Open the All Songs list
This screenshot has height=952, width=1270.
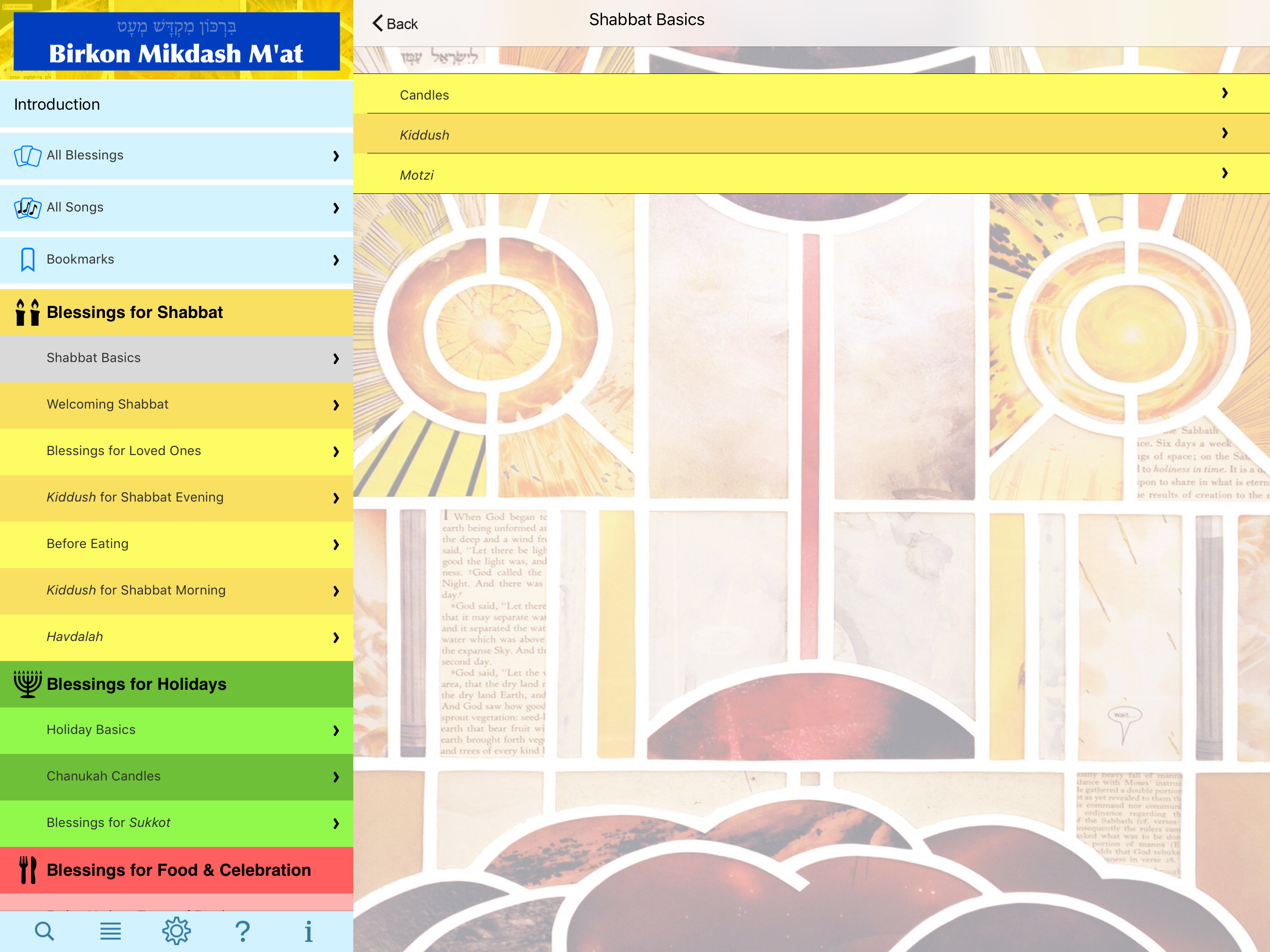click(177, 208)
